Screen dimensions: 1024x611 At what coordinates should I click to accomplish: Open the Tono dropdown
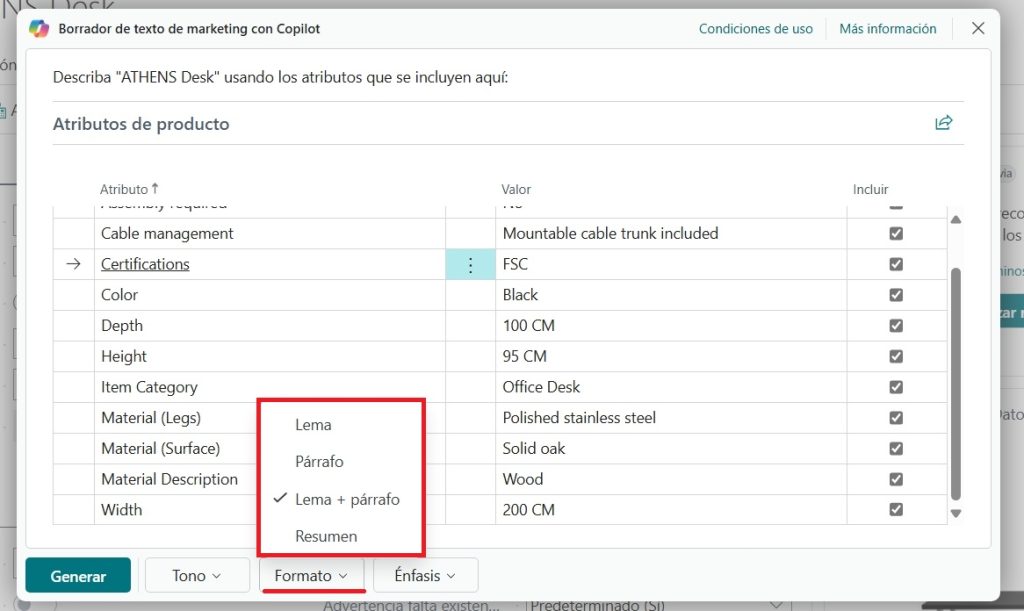click(x=197, y=575)
